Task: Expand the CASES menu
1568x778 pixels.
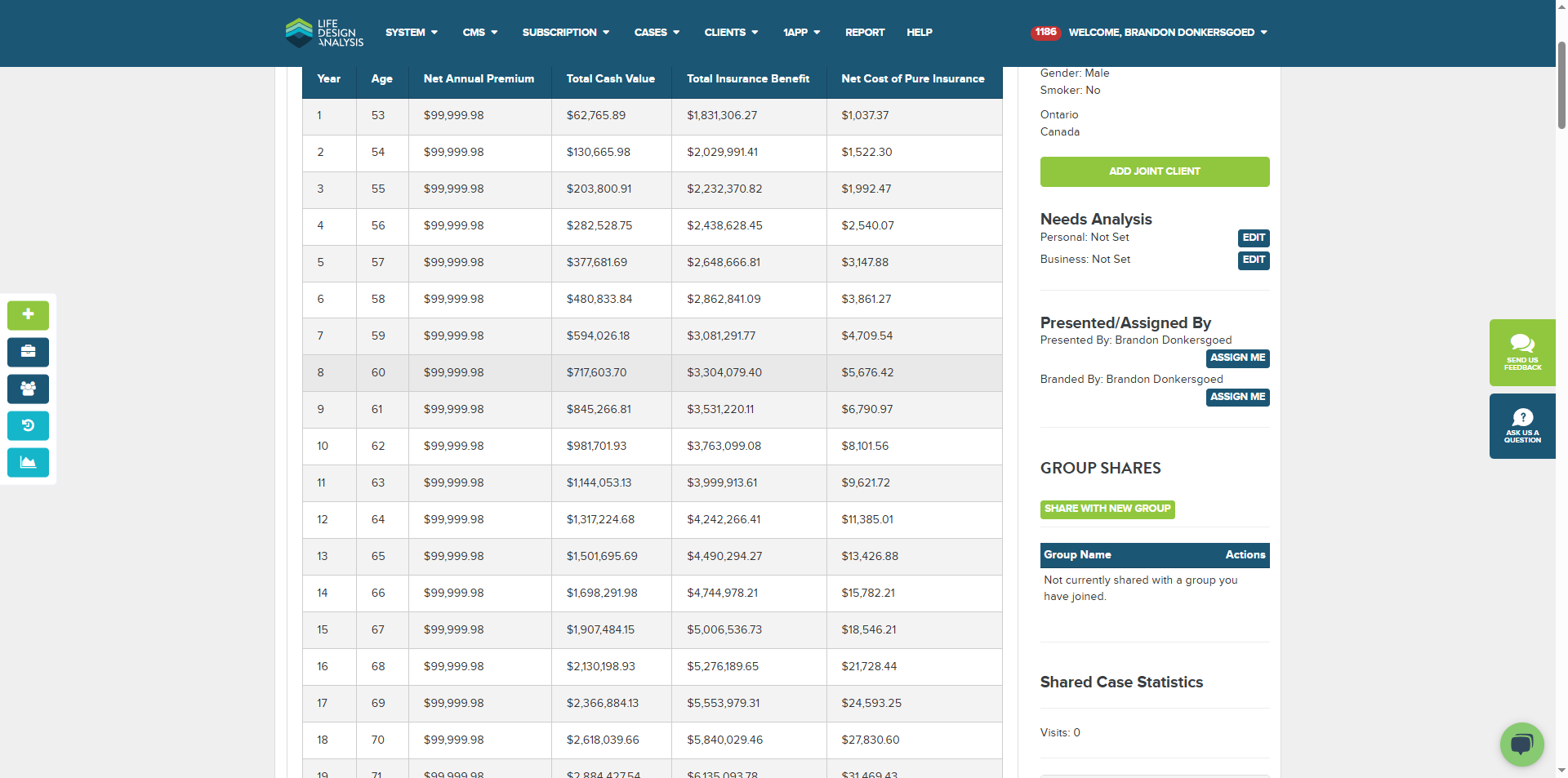Action: coord(657,33)
